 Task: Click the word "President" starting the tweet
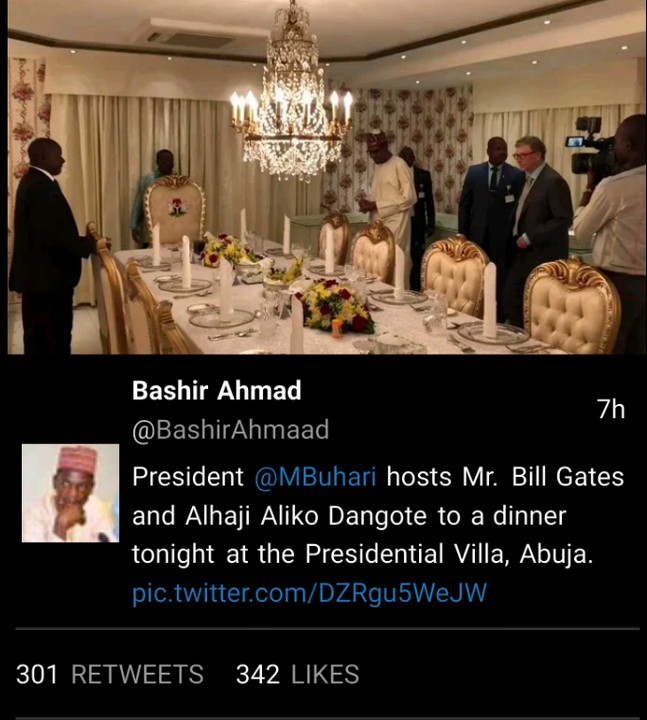click(x=188, y=476)
